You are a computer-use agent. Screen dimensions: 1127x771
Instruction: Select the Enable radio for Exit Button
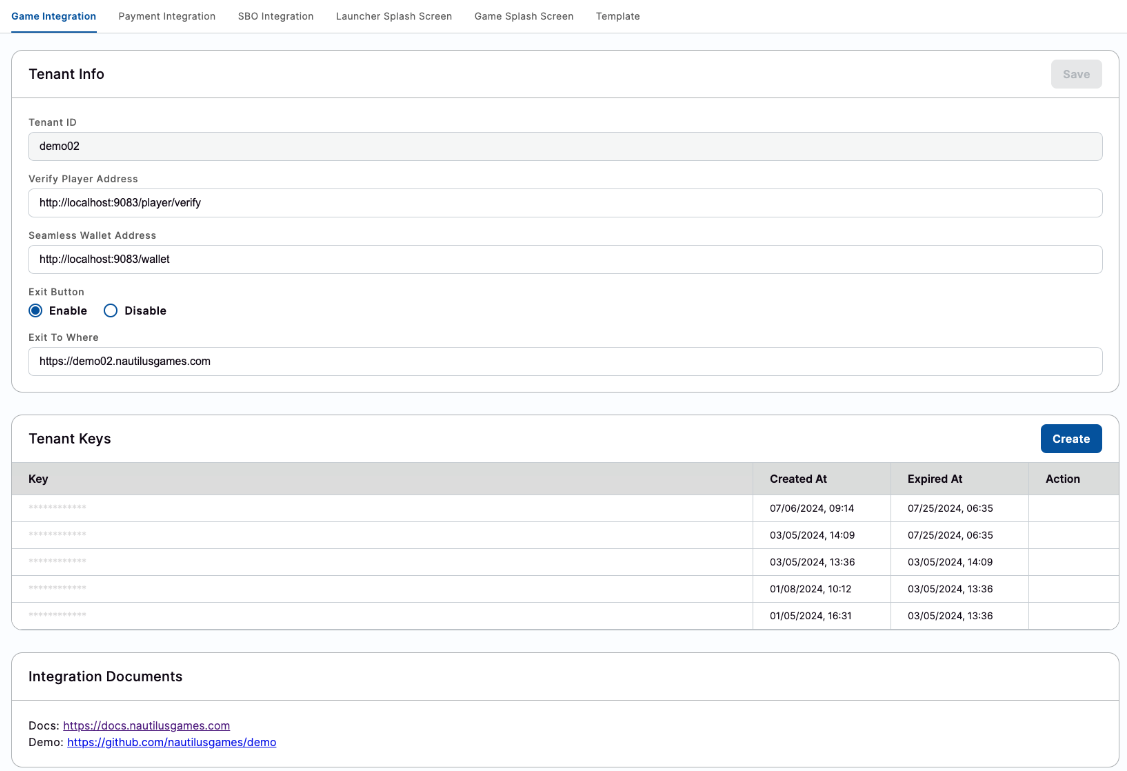(36, 311)
